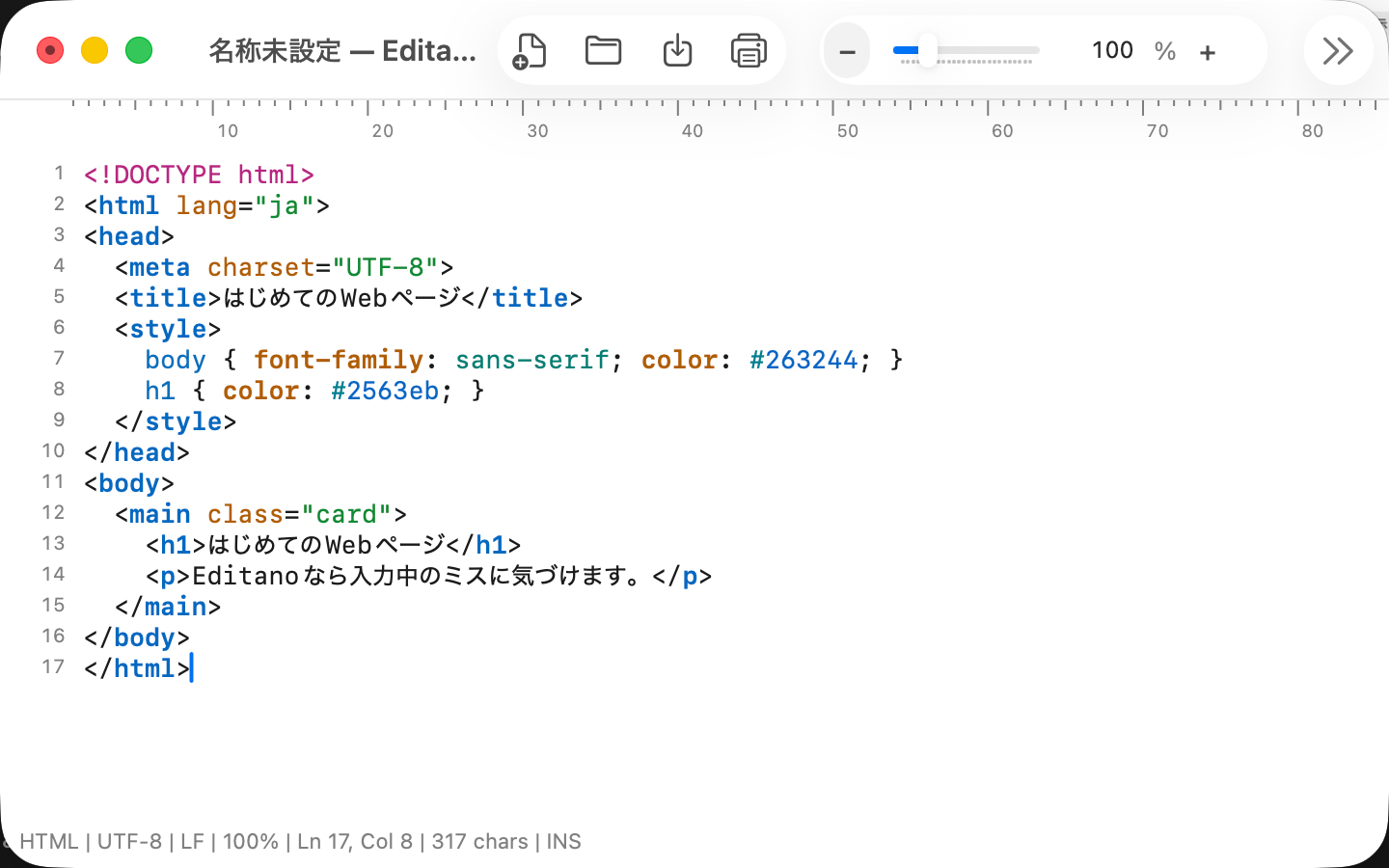
Task: Click the closing </html> tag
Action: pos(137,668)
